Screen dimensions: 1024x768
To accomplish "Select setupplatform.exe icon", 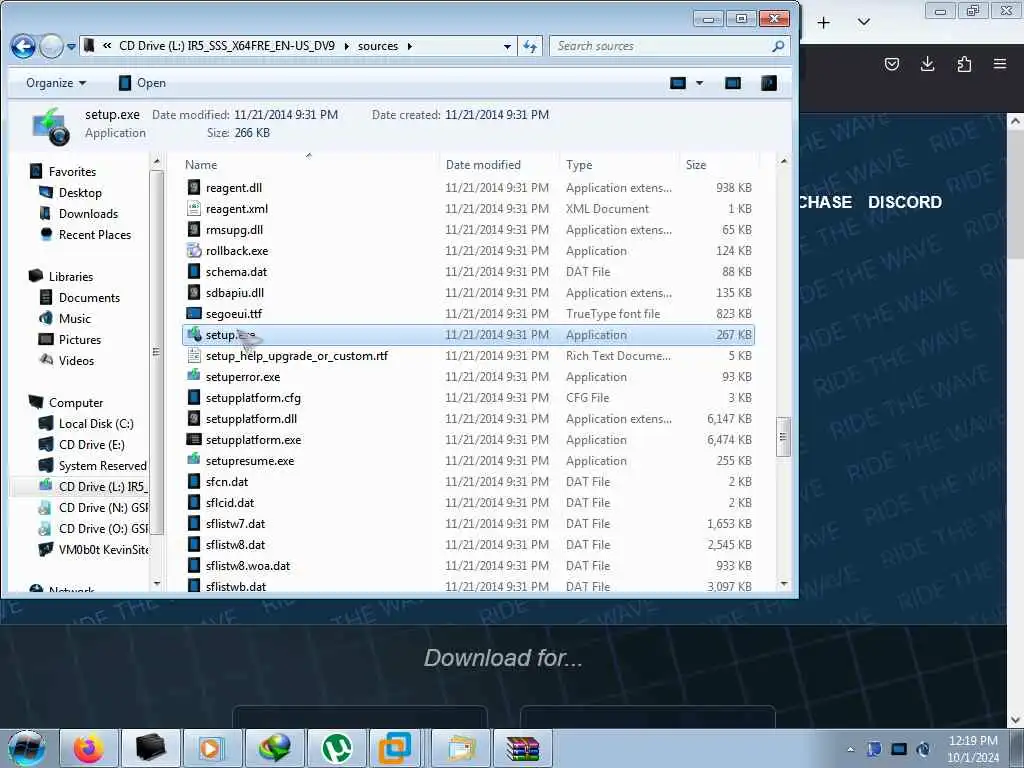I will point(194,440).
